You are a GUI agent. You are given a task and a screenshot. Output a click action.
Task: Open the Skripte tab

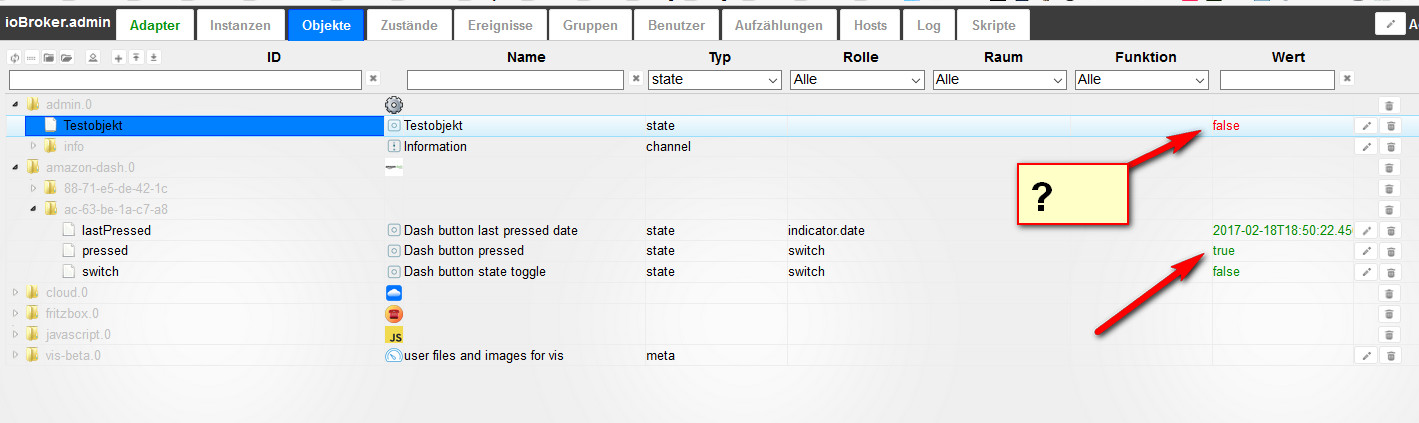[993, 25]
